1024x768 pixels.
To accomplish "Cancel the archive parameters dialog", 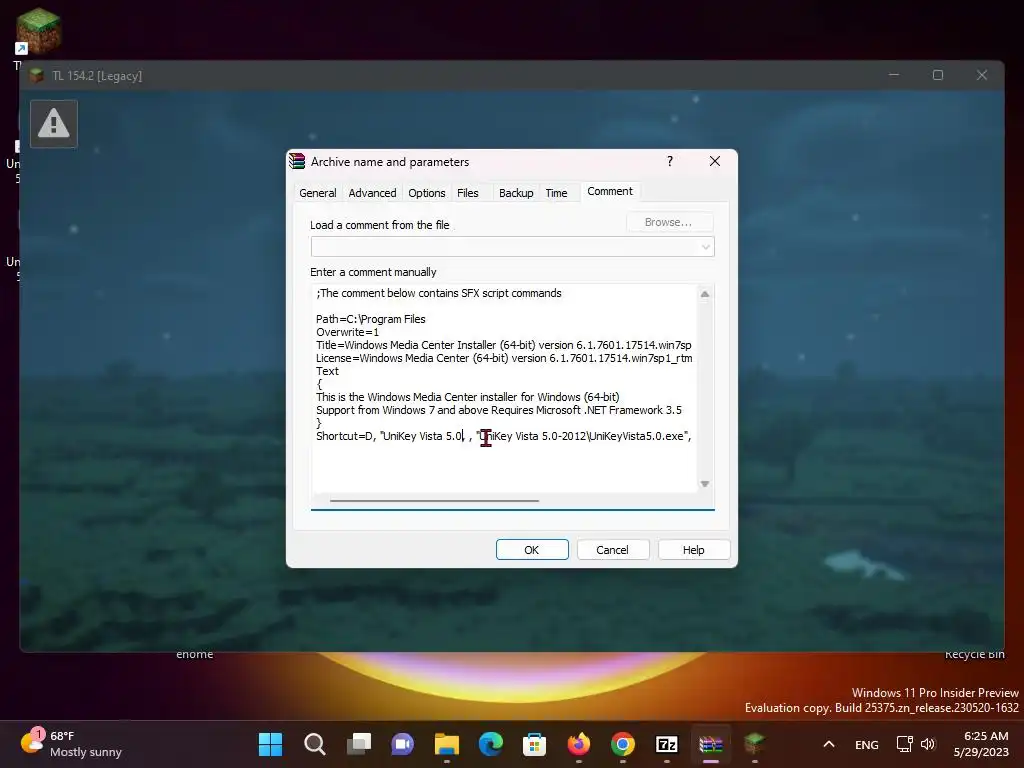I will coord(612,550).
